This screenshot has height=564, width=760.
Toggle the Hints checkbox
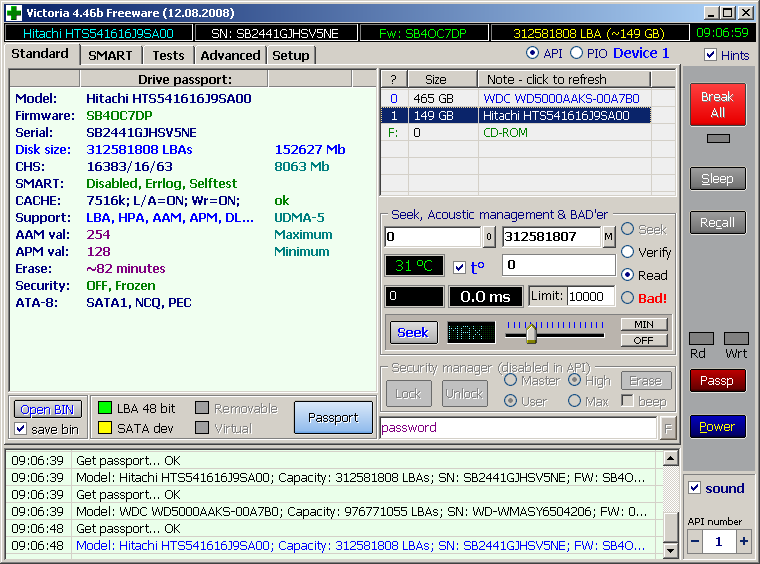pos(710,55)
